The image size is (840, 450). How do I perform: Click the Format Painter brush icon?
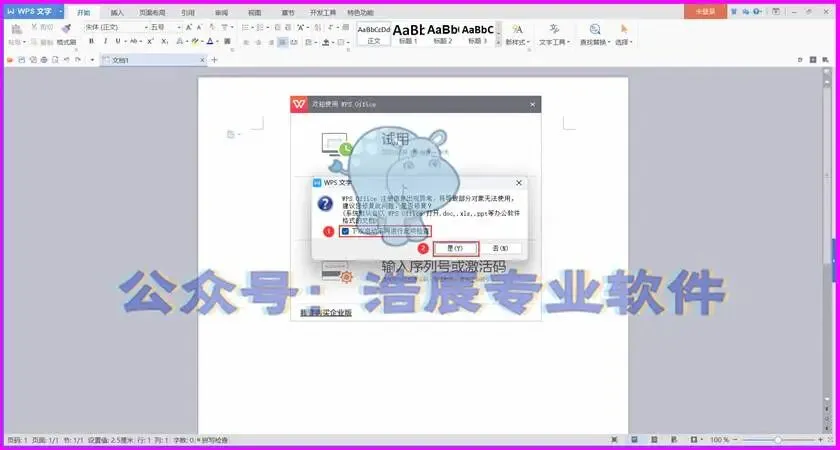point(66,28)
